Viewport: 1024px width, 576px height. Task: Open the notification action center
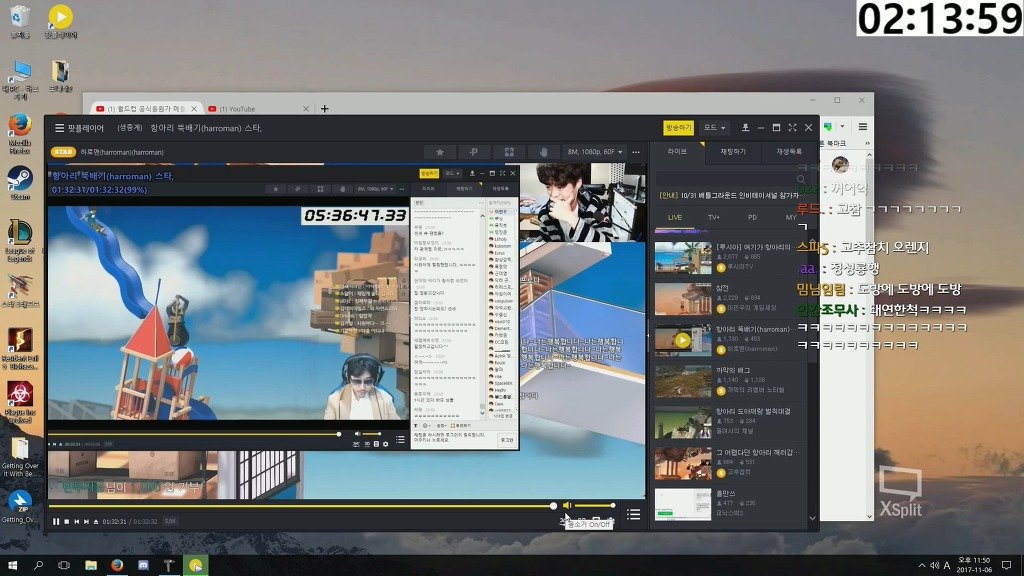(1006, 566)
